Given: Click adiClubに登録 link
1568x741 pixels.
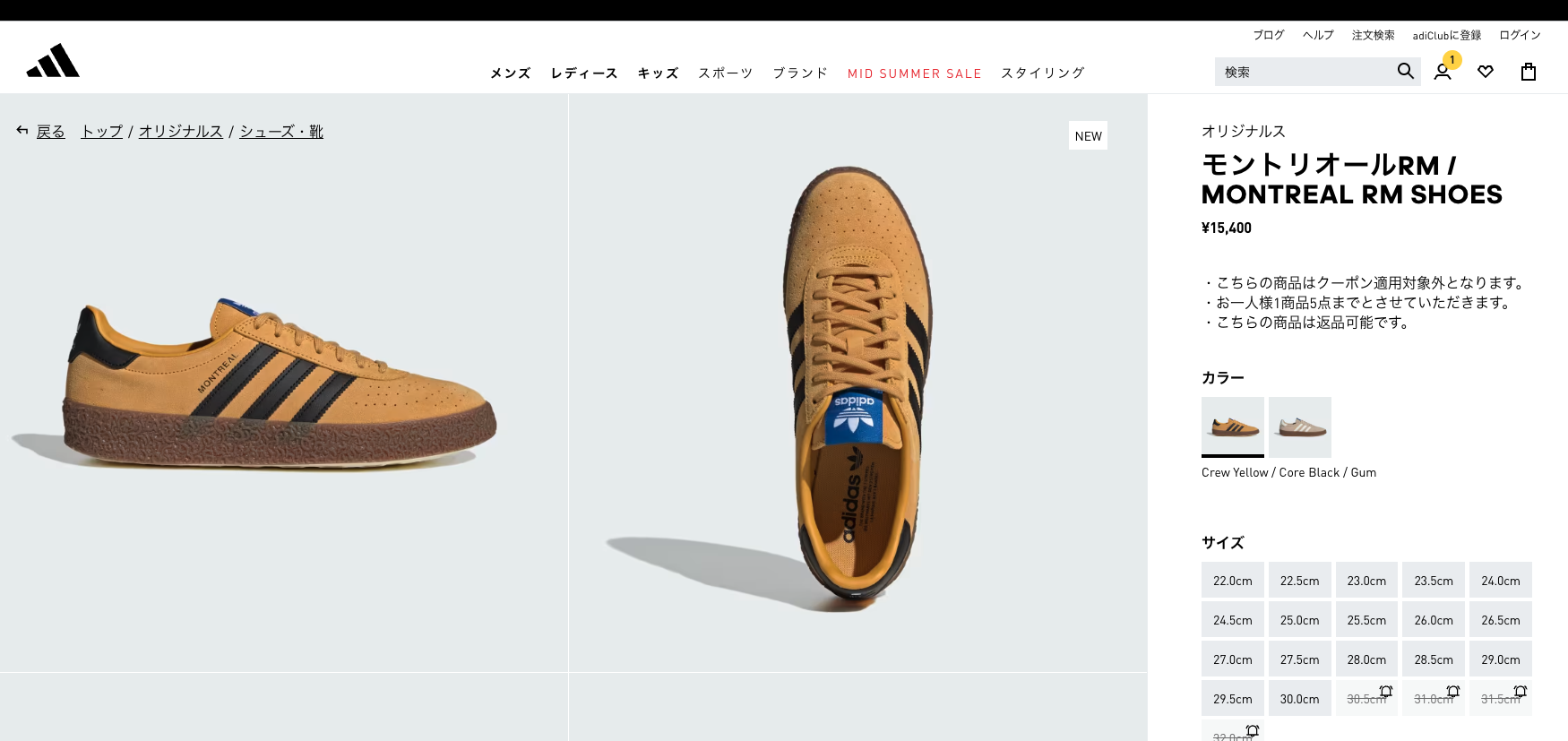Looking at the screenshot, I should (x=1447, y=35).
